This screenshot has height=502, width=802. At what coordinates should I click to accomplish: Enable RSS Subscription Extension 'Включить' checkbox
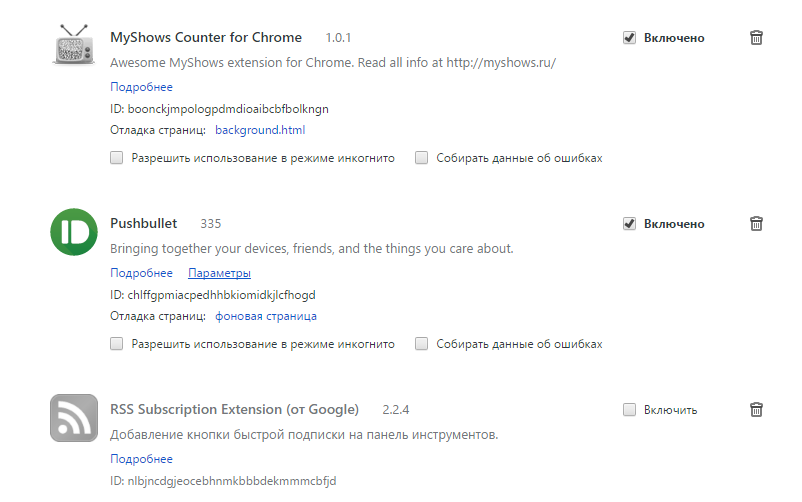629,410
